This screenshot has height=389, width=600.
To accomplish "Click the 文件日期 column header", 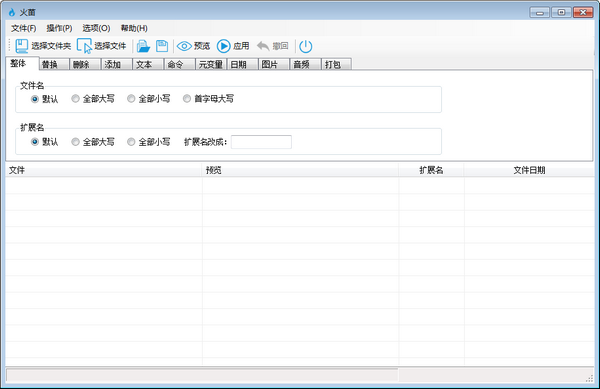I will [529, 170].
